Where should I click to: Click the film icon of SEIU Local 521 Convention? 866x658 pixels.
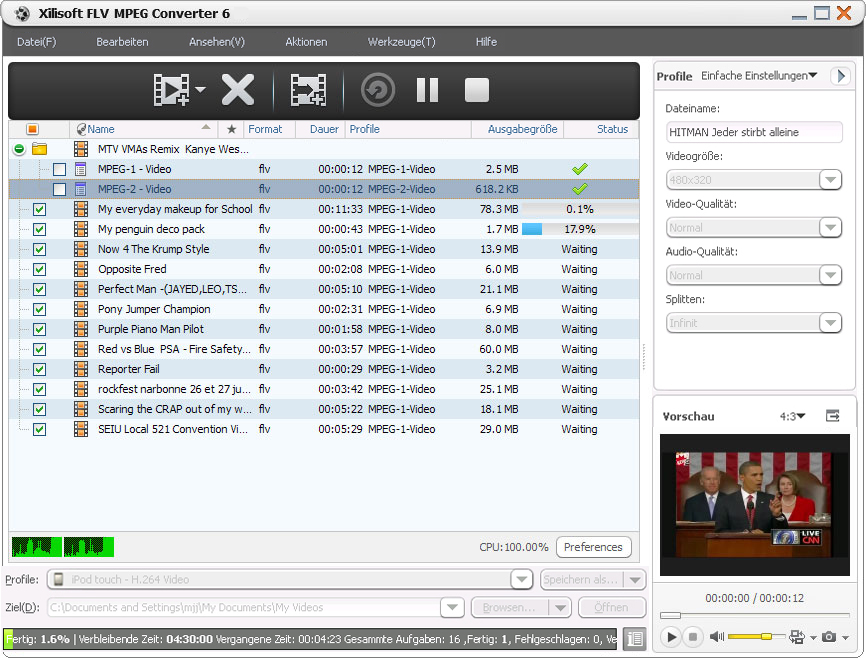(x=81, y=429)
